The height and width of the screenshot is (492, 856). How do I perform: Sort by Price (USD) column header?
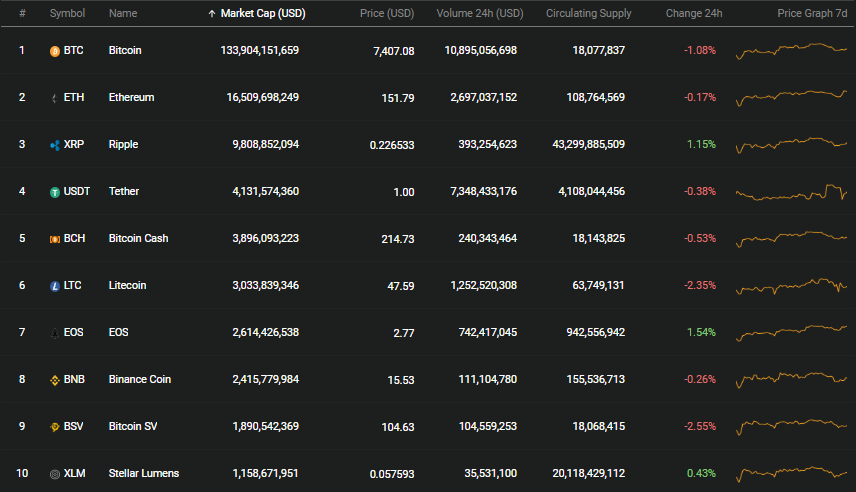387,13
